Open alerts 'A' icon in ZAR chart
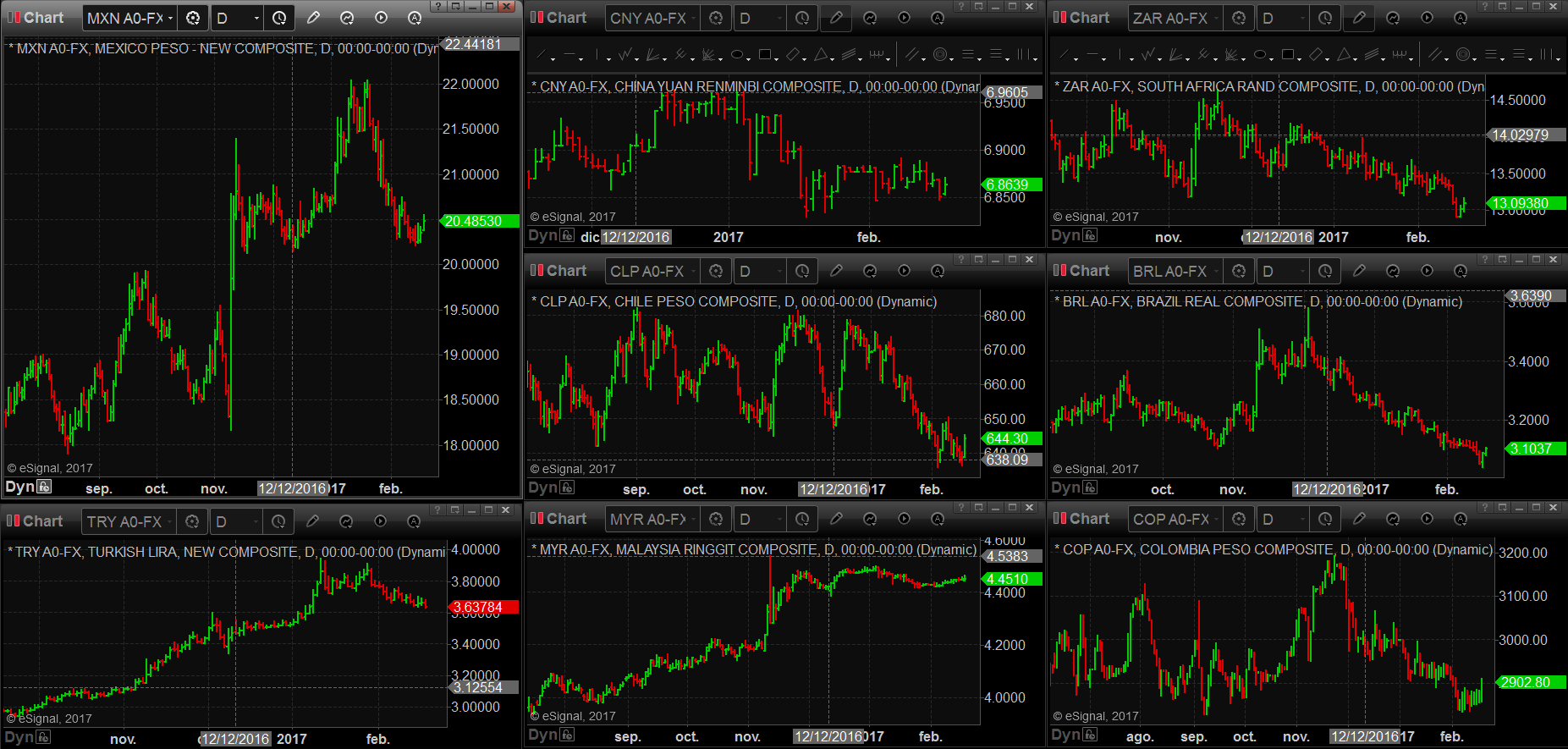Screen dimensions: 1568x749 click(x=1461, y=18)
